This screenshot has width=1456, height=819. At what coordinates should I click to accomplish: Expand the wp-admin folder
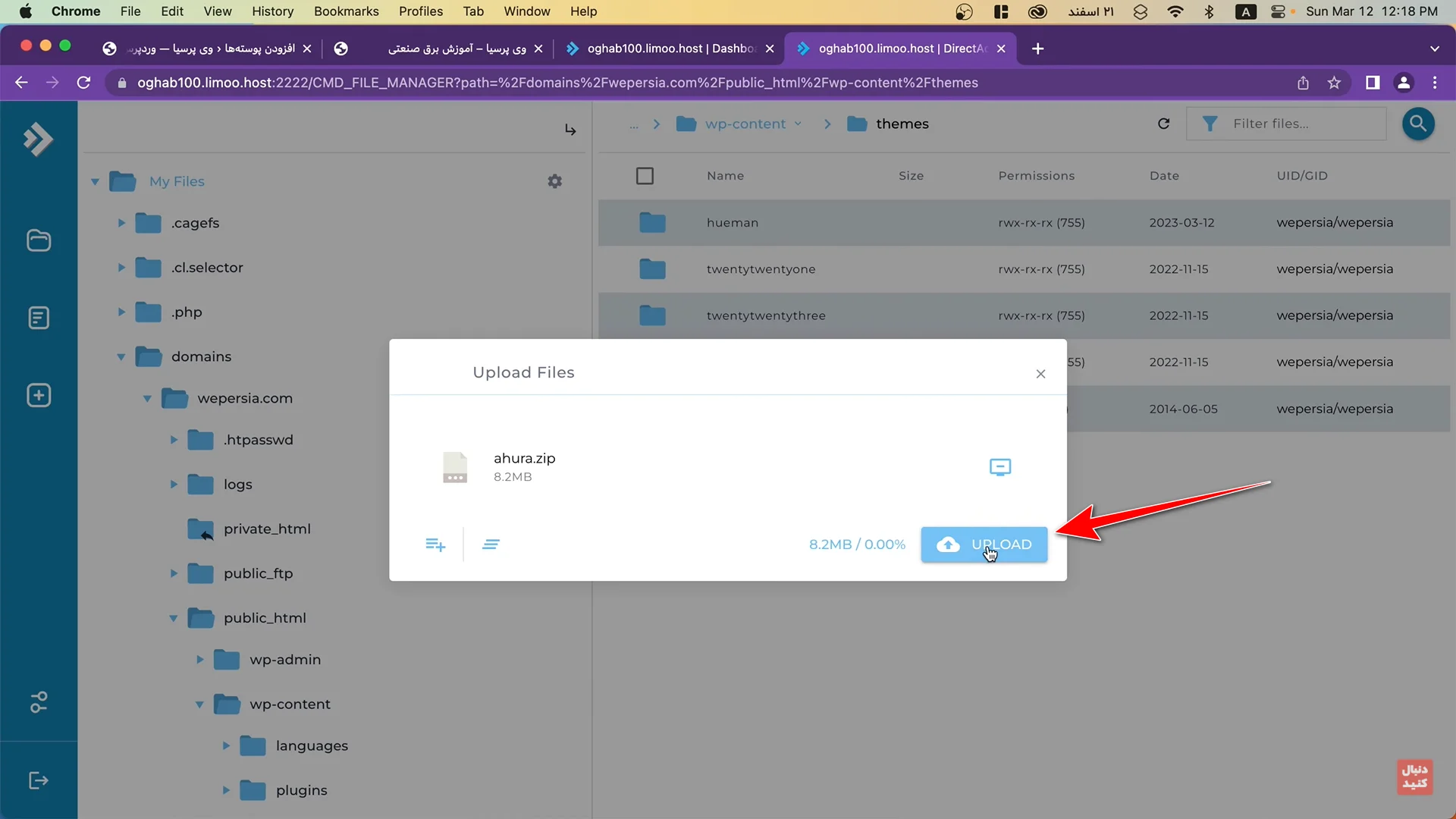[199, 660]
